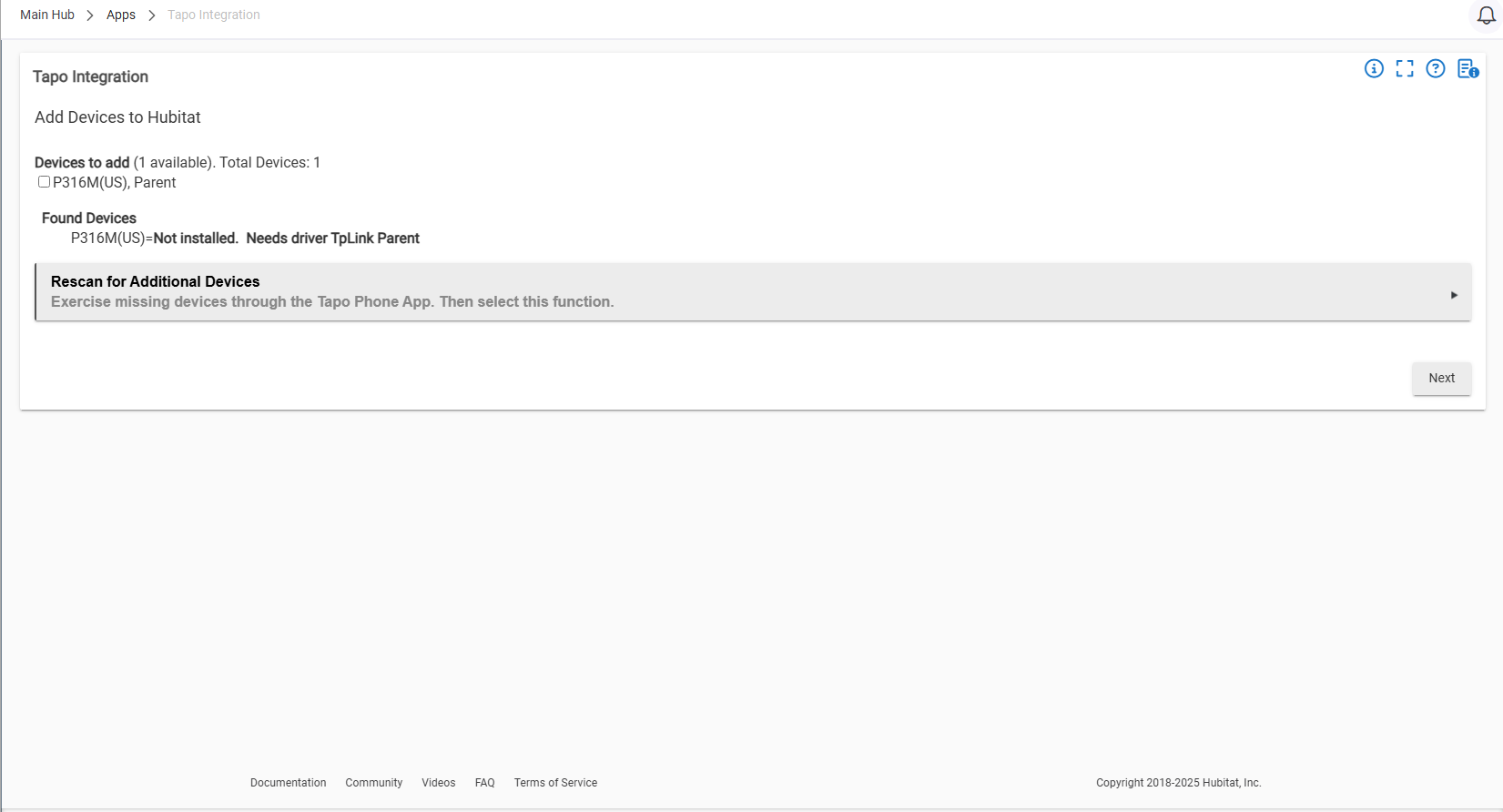Click the Copyright 2018-2025 Hubitat text
Viewport: 1503px width, 812px height.
1178,783
